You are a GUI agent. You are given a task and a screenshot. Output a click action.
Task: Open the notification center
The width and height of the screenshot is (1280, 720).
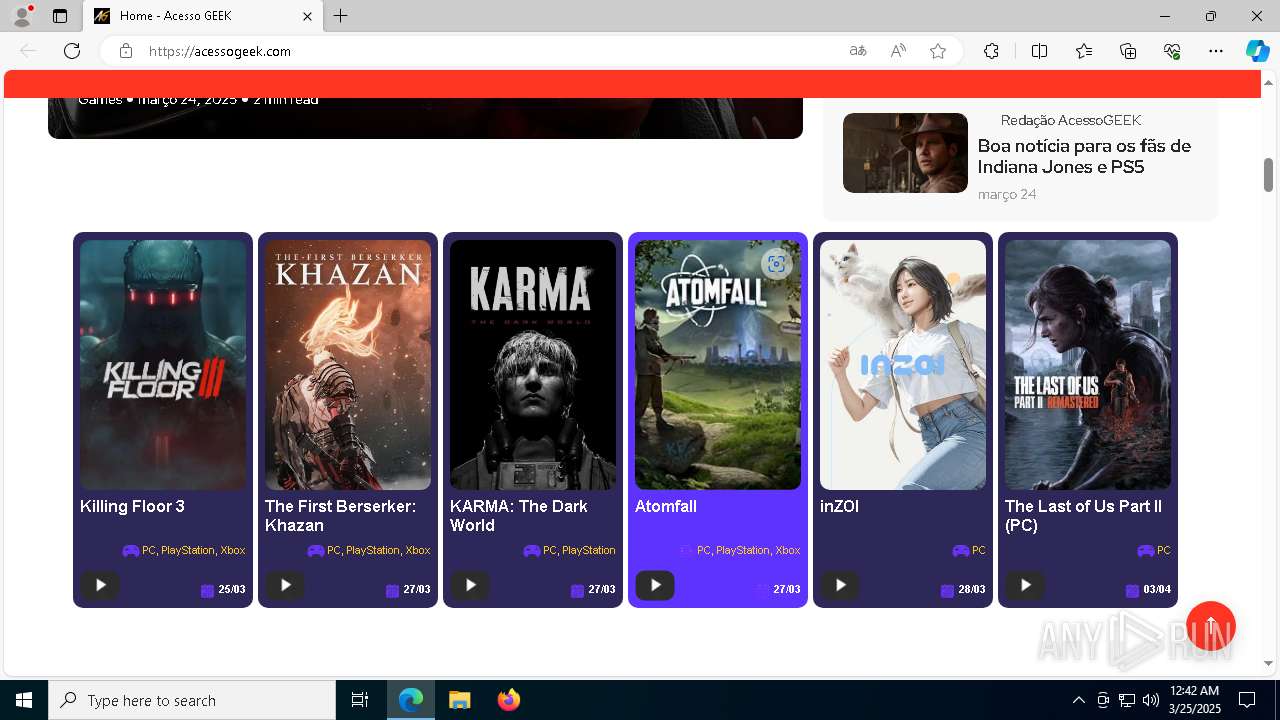(1247, 700)
